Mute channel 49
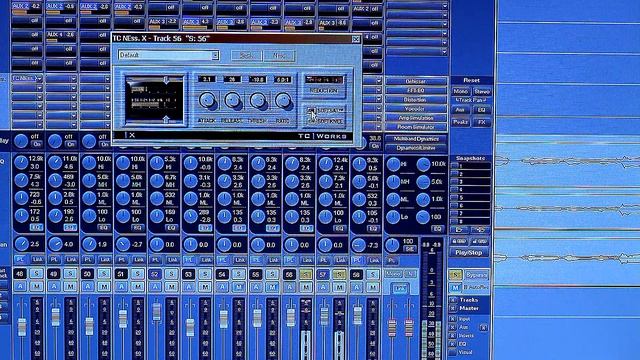 (x=70, y=287)
